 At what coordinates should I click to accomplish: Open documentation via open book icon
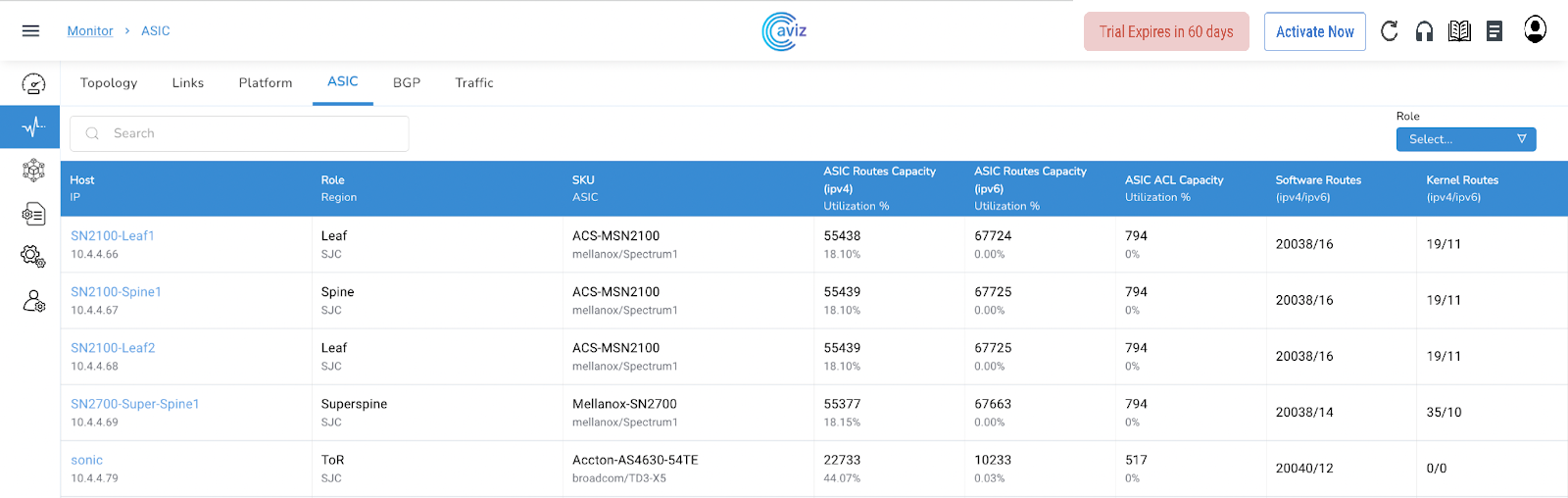click(1459, 31)
